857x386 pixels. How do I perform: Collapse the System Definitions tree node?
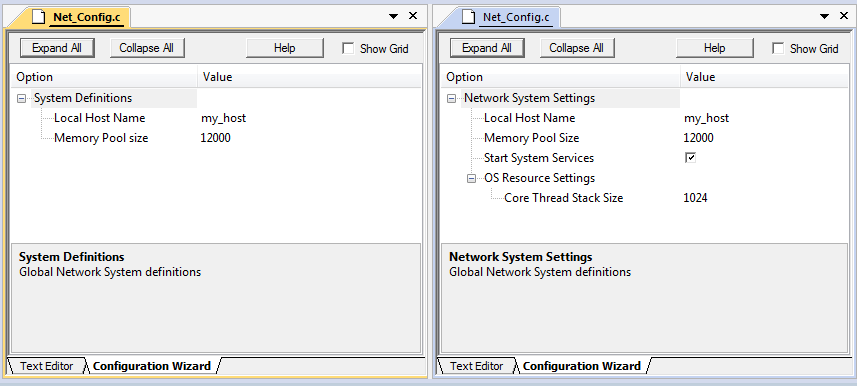tap(21, 98)
